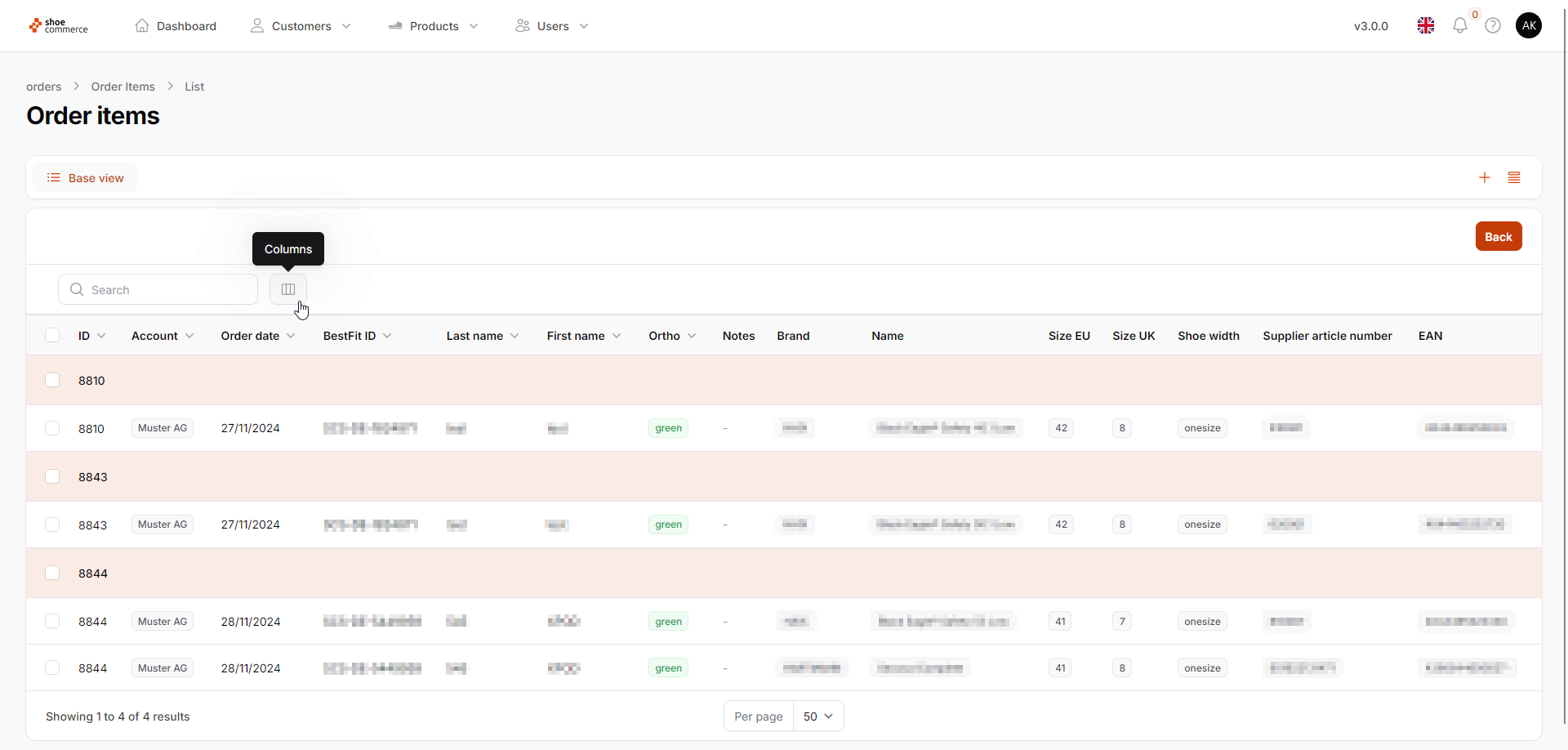Click the Order Items breadcrumb link

pos(122,87)
